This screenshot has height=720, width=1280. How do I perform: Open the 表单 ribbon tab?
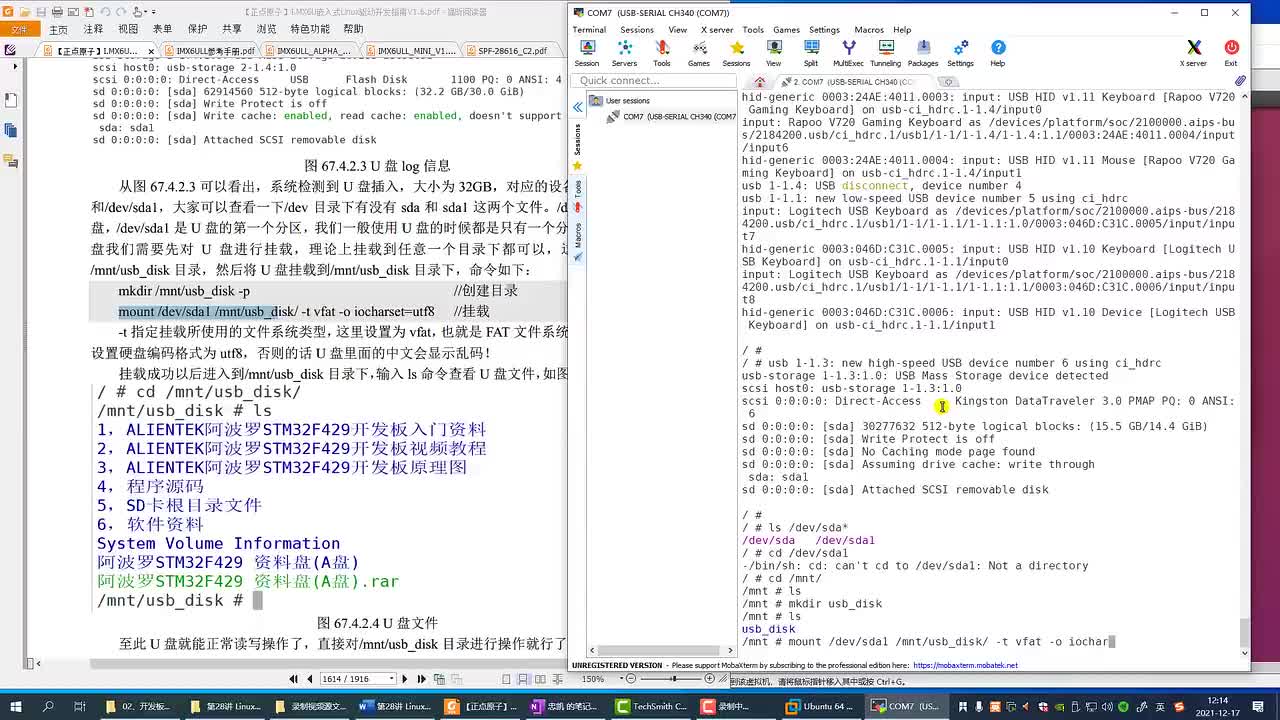[162, 29]
